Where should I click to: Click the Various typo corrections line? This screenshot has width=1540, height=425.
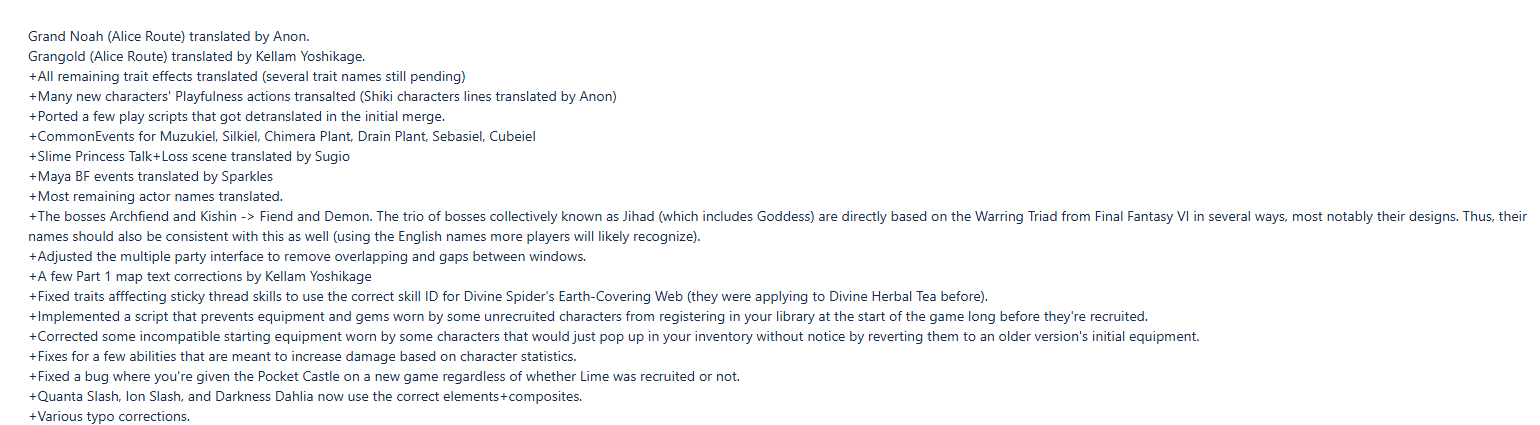point(109,416)
